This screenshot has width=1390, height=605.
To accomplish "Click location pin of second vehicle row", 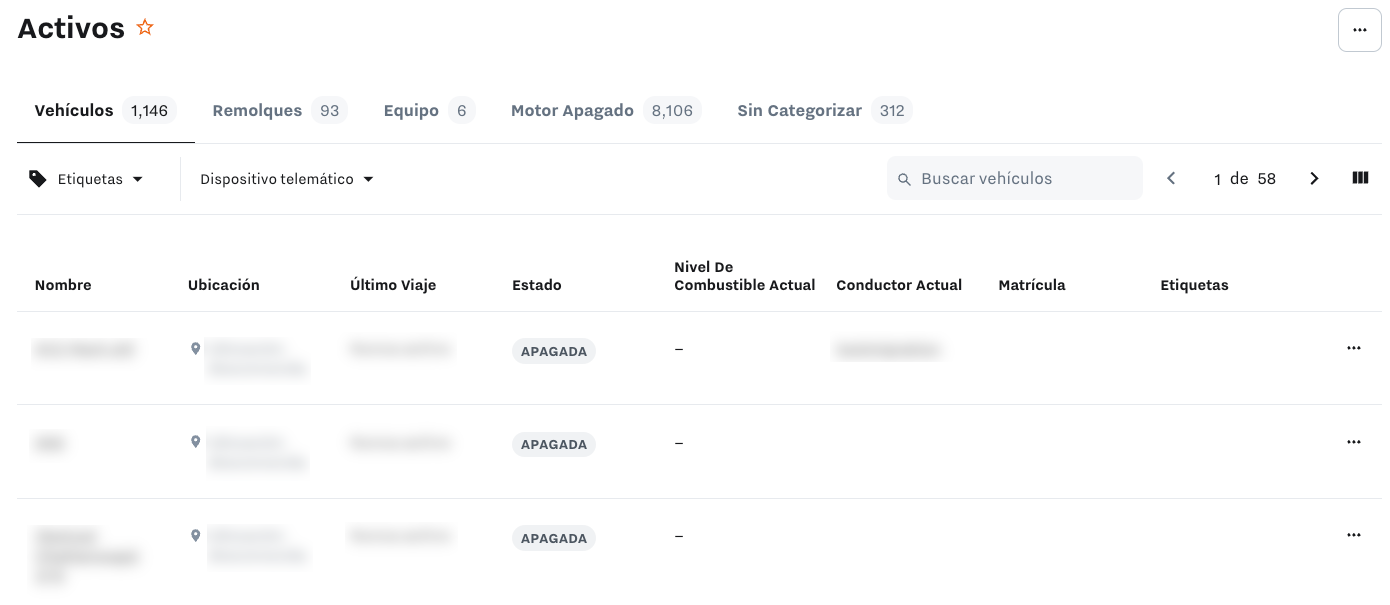I will click(196, 441).
